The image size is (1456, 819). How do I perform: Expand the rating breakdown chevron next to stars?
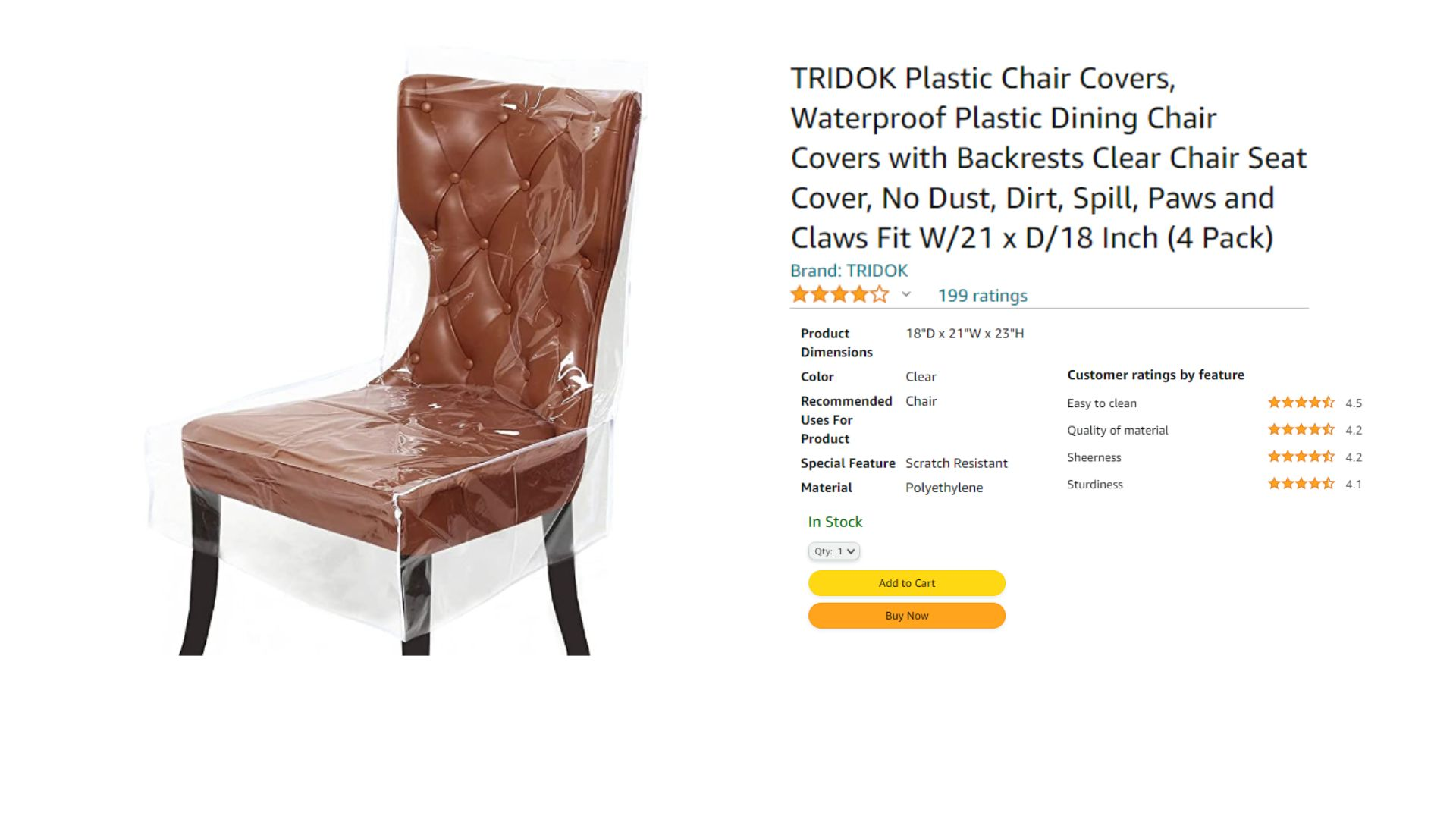click(906, 295)
